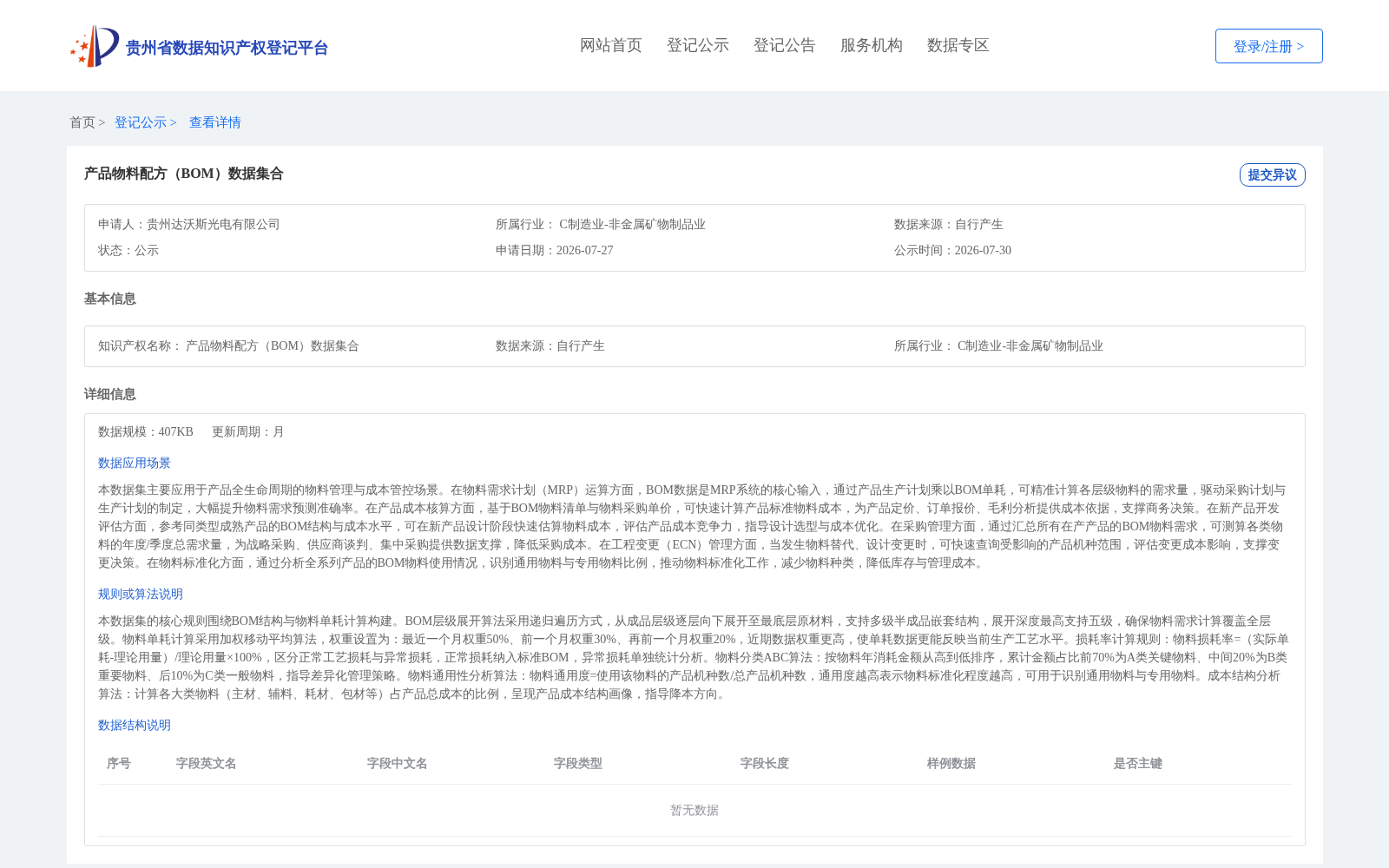1389x868 pixels.
Task: Select 服务机构 in the top navigation
Action: coord(872,45)
